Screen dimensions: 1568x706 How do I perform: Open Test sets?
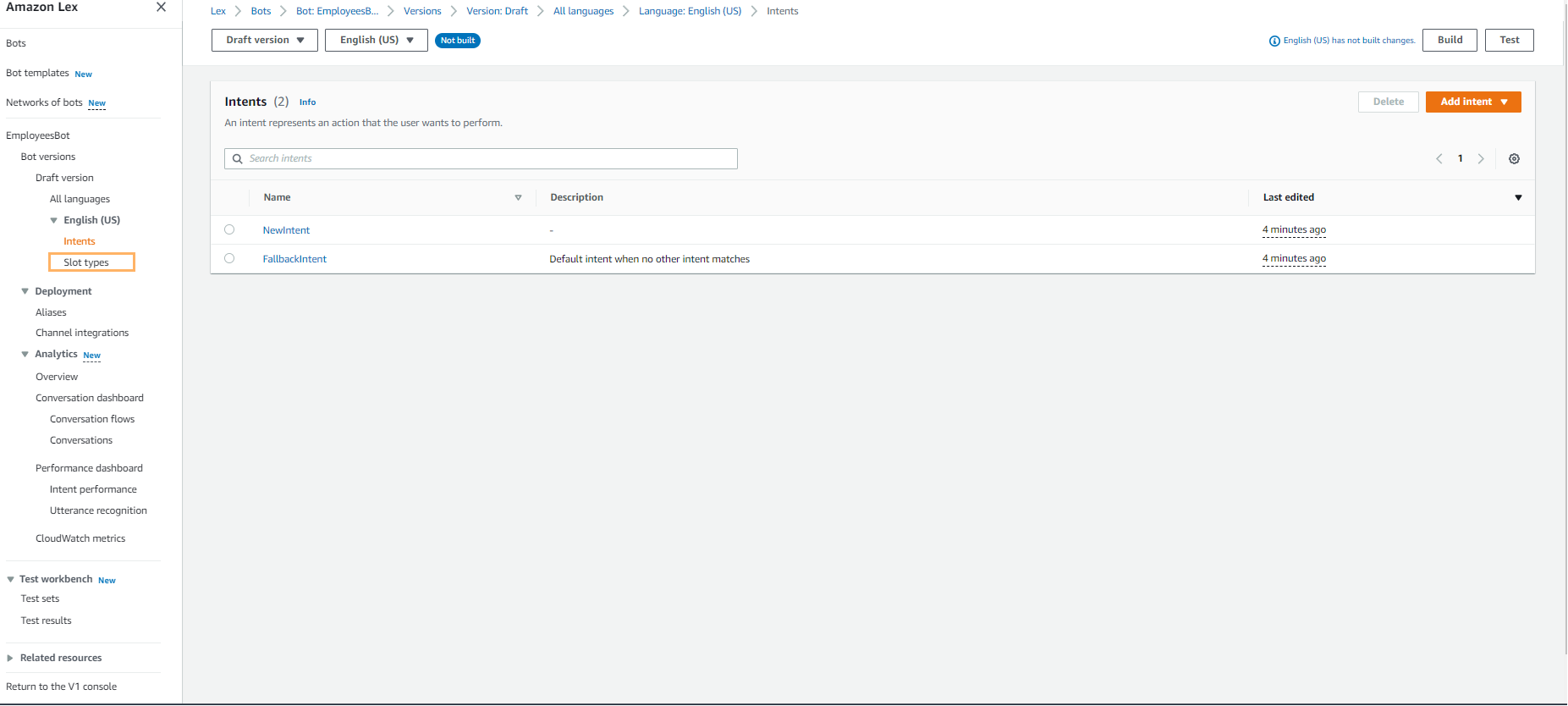[40, 598]
